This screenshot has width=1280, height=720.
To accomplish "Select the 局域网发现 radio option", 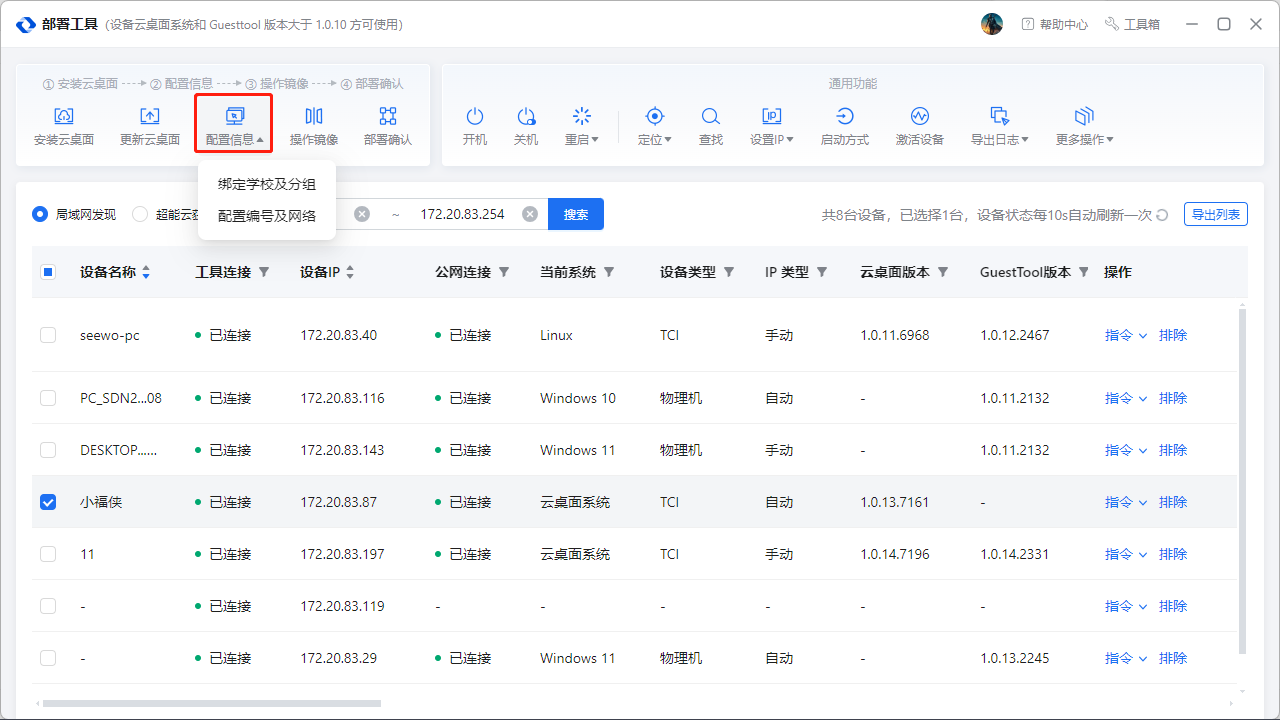I will 40,214.
